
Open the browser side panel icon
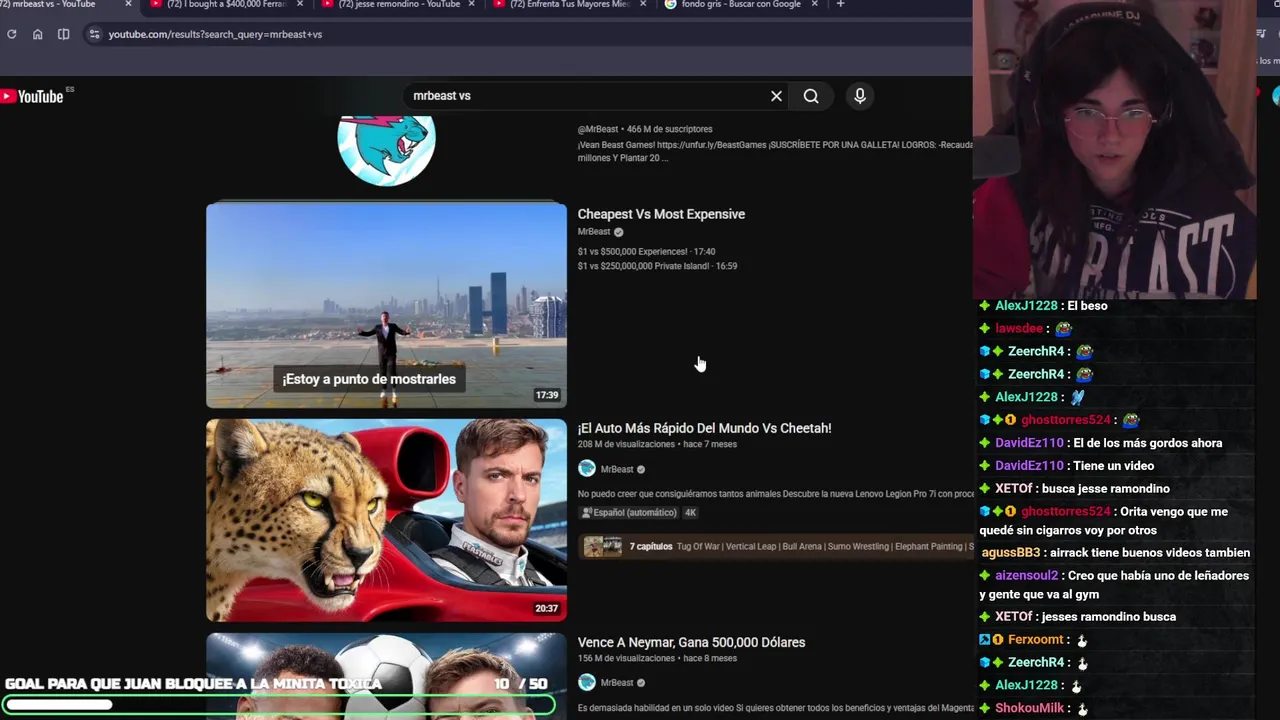point(63,34)
